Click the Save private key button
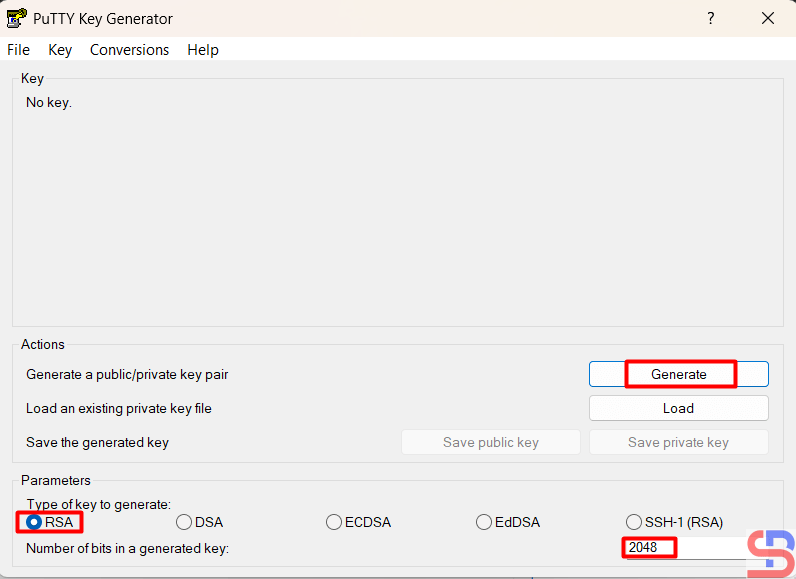Screen dimensions: 796x579 (x=678, y=442)
